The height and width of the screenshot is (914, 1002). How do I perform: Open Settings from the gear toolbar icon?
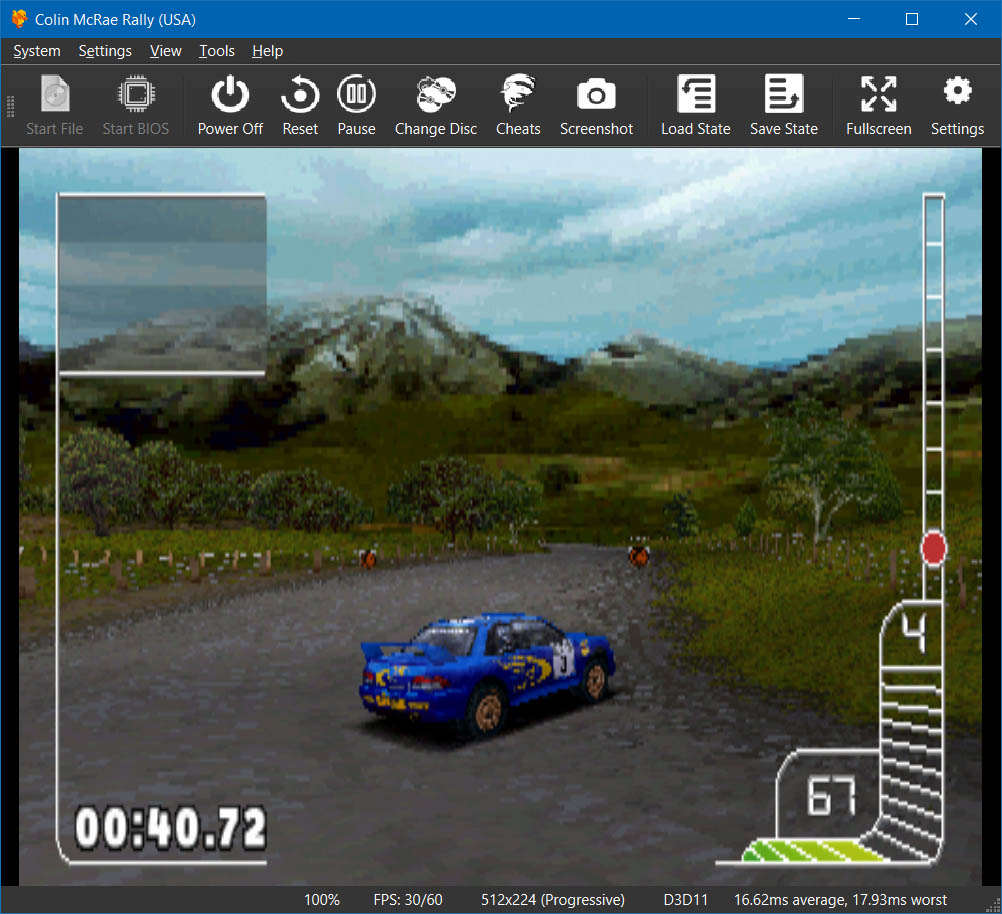(957, 105)
